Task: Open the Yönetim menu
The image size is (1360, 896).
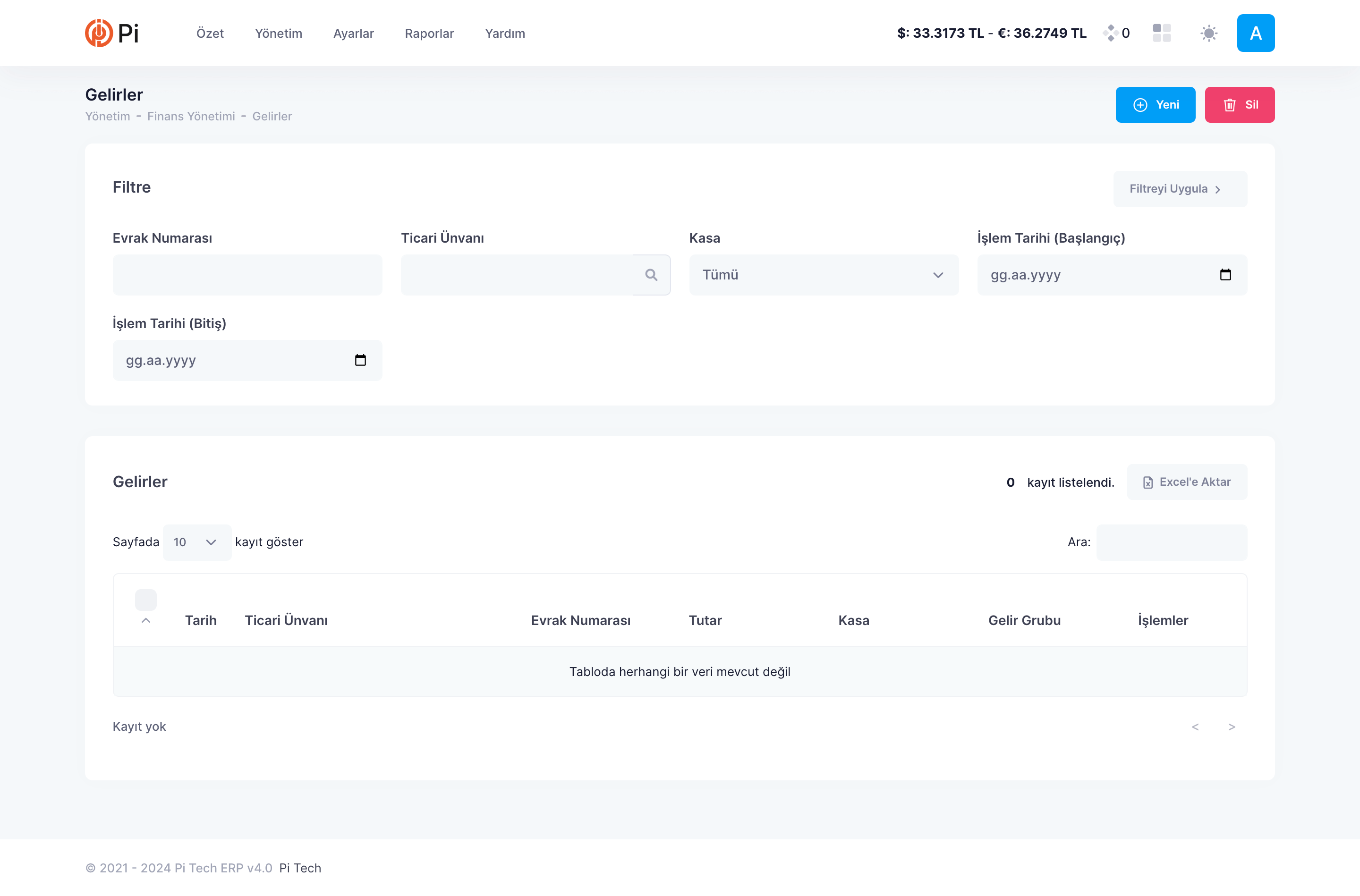Action: (278, 33)
